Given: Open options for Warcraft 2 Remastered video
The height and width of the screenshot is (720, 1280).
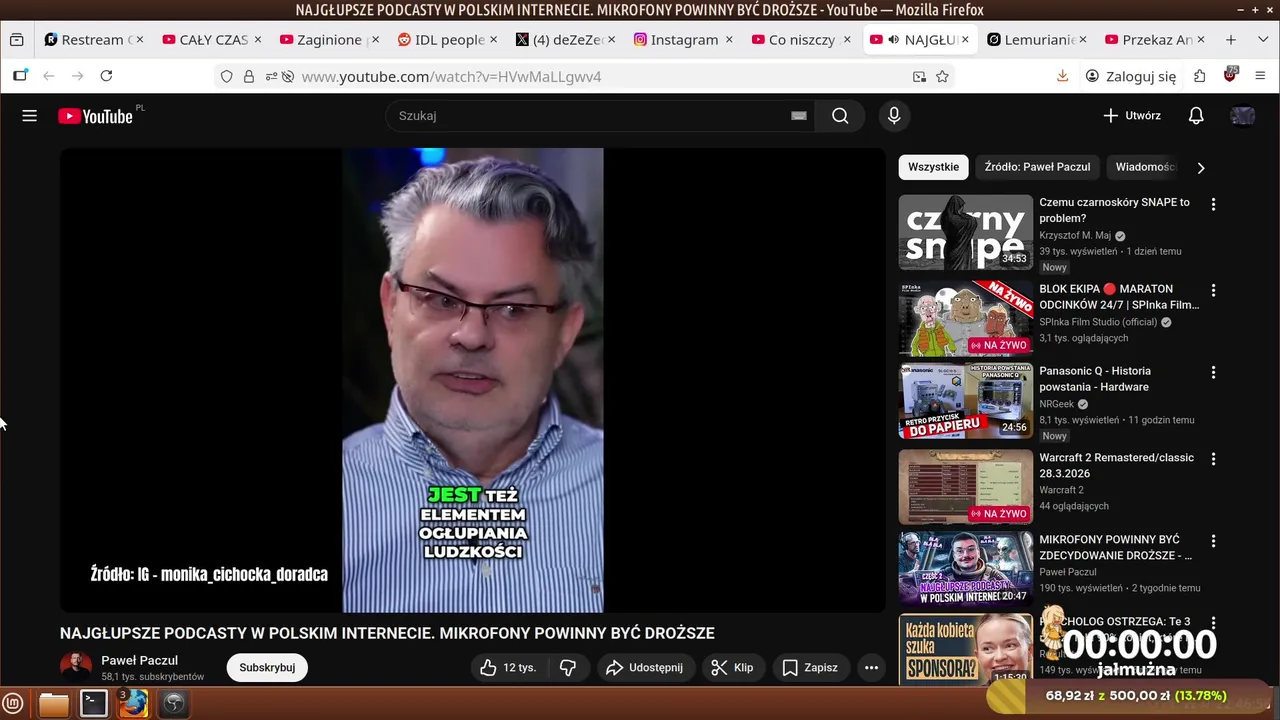Looking at the screenshot, I should 1213,459.
